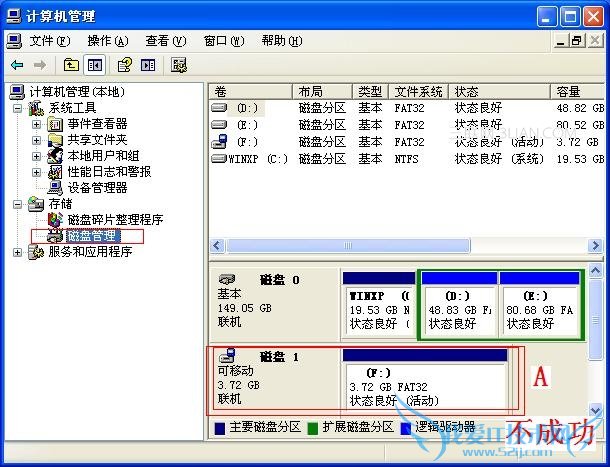Open the 文件(F) menu
The height and width of the screenshot is (467, 610).
click(50, 41)
